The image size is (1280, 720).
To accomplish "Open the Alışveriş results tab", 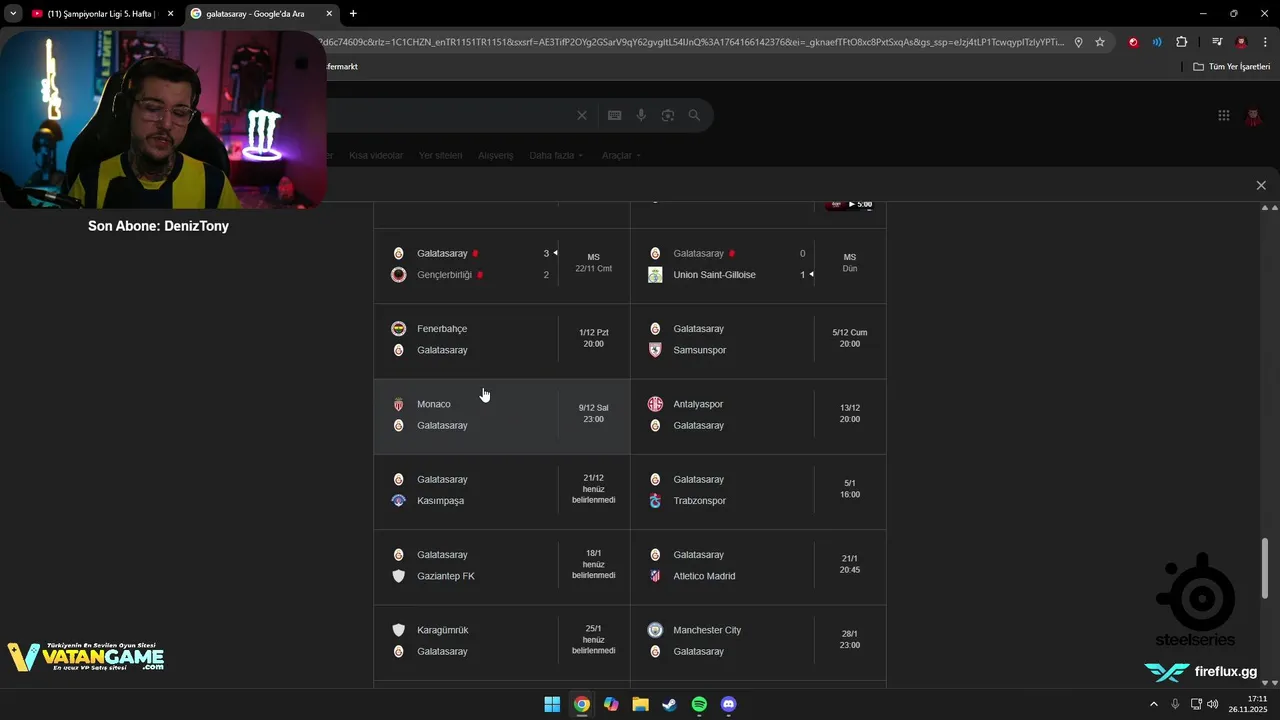I will coord(496,156).
